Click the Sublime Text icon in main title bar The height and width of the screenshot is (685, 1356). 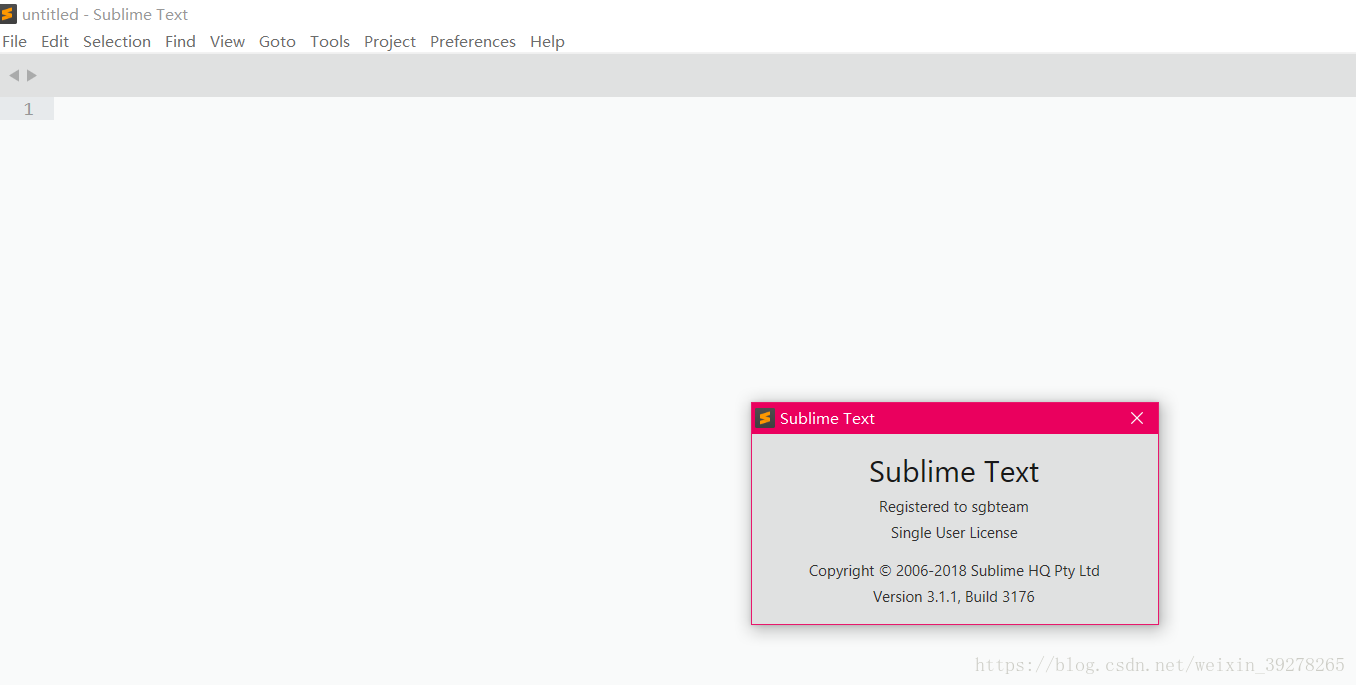(x=9, y=14)
